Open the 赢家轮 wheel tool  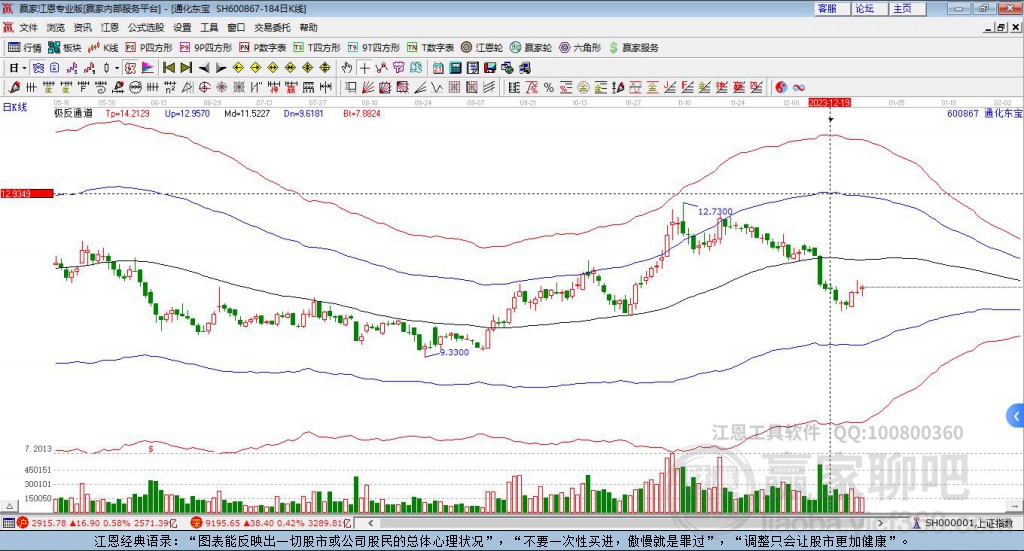pyautogui.click(x=531, y=48)
